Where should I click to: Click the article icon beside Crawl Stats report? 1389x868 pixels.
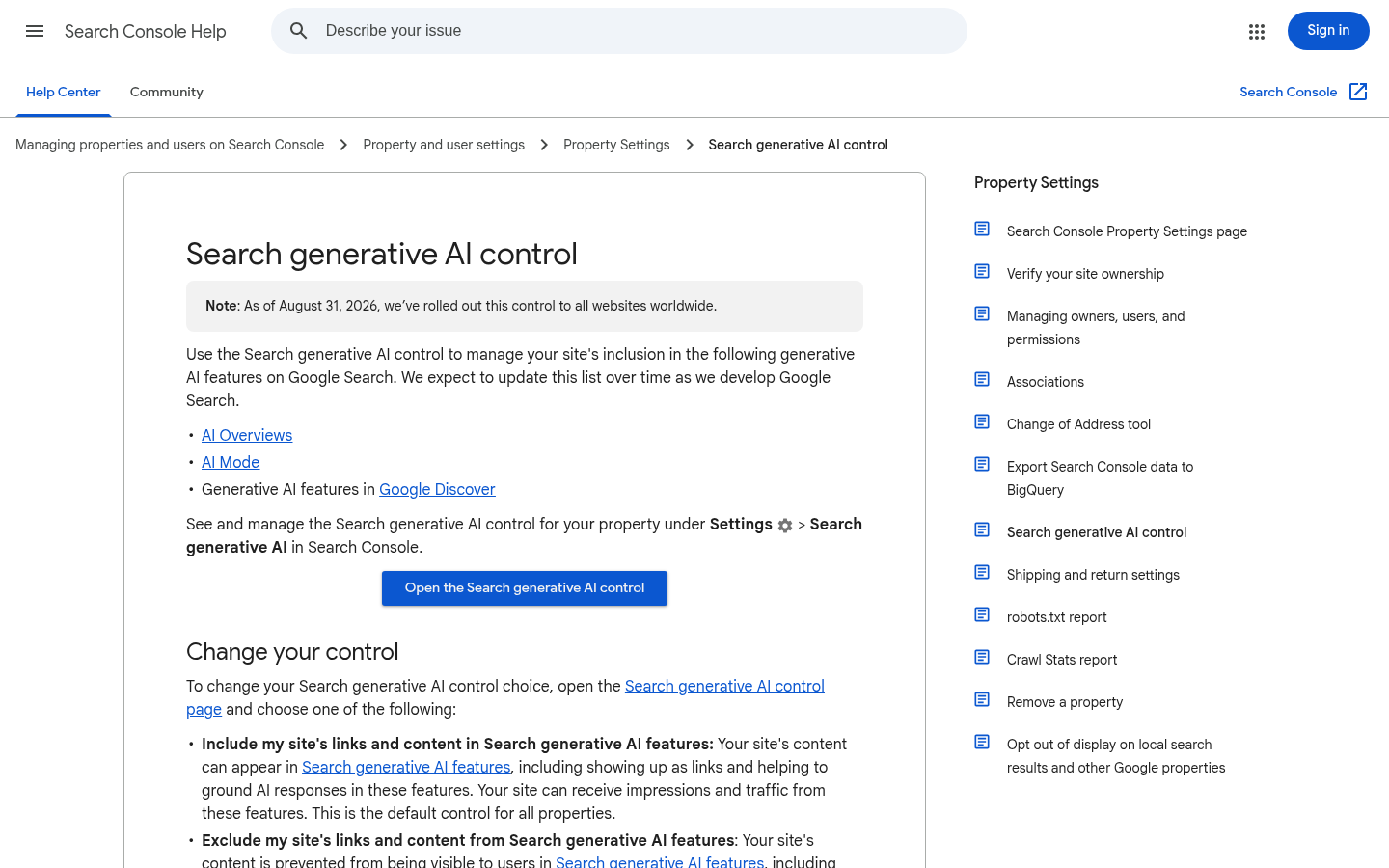(x=982, y=657)
